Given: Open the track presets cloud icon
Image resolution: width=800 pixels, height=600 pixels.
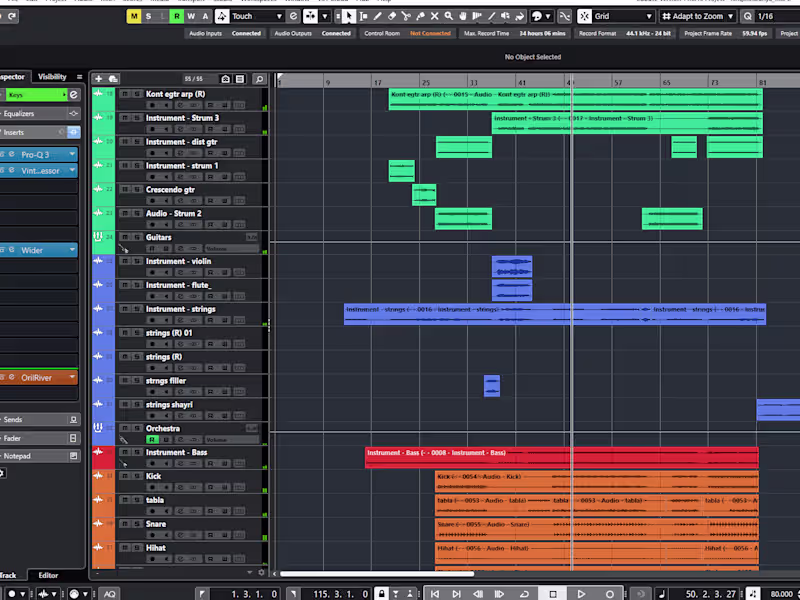Looking at the screenshot, I should pyautogui.click(x=113, y=79).
